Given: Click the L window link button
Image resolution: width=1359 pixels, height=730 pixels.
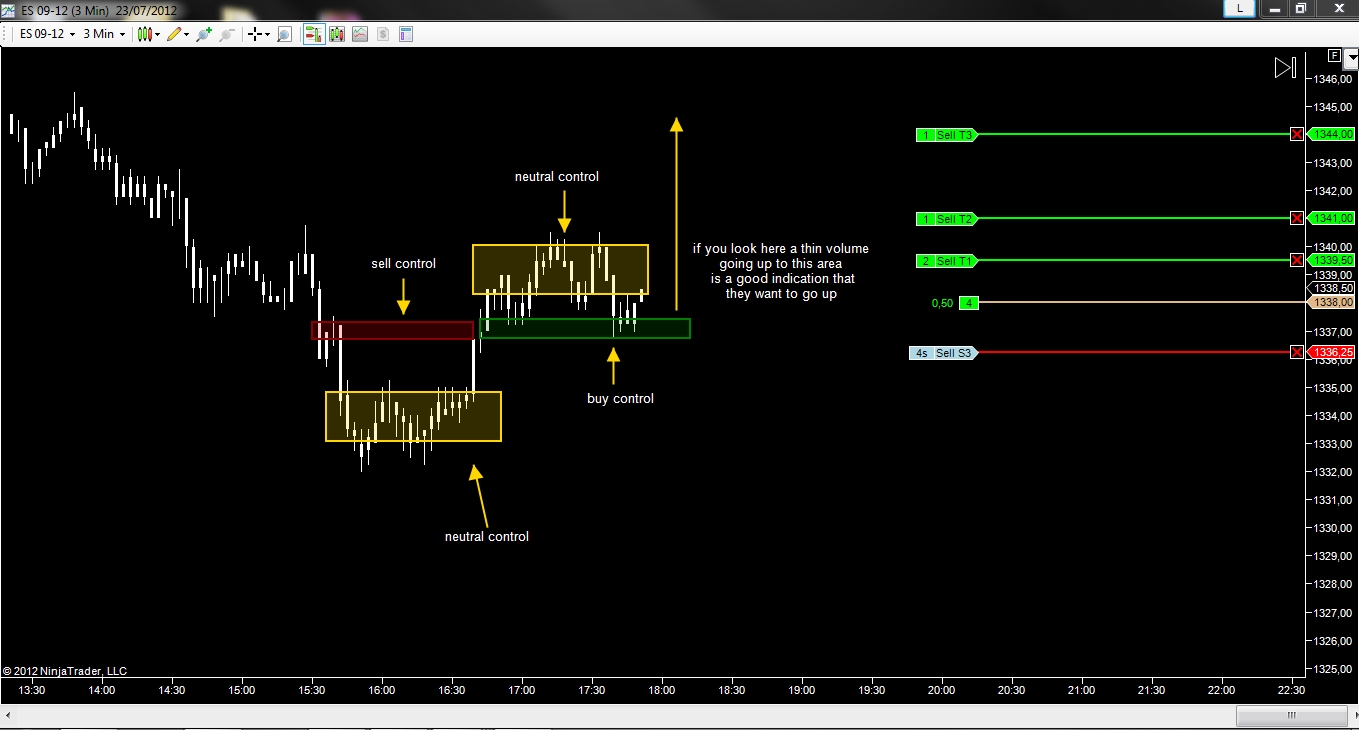Looking at the screenshot, I should click(x=1240, y=8).
